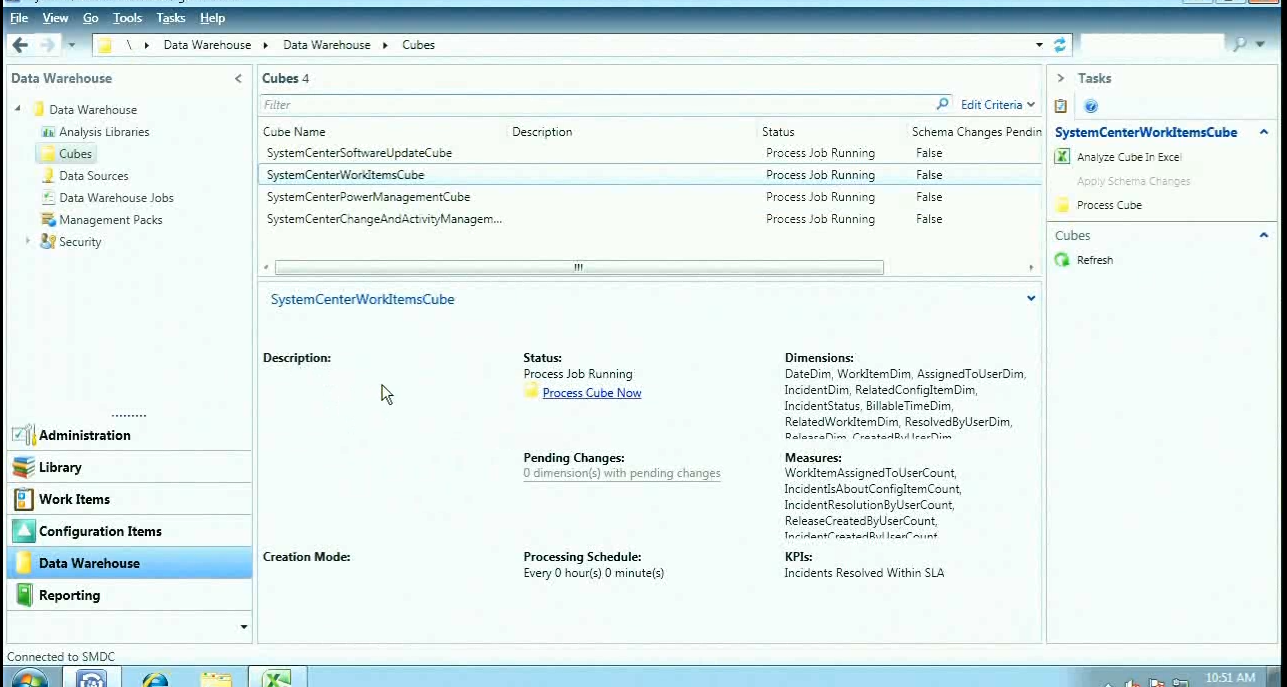Collapse the Data Warehouse tree root

pyautogui.click(x=18, y=109)
